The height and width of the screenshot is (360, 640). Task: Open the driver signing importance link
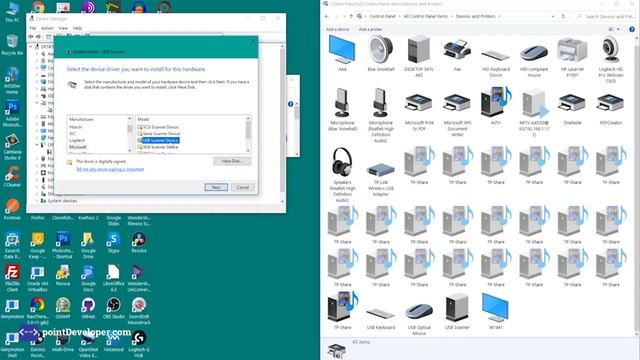110,169
